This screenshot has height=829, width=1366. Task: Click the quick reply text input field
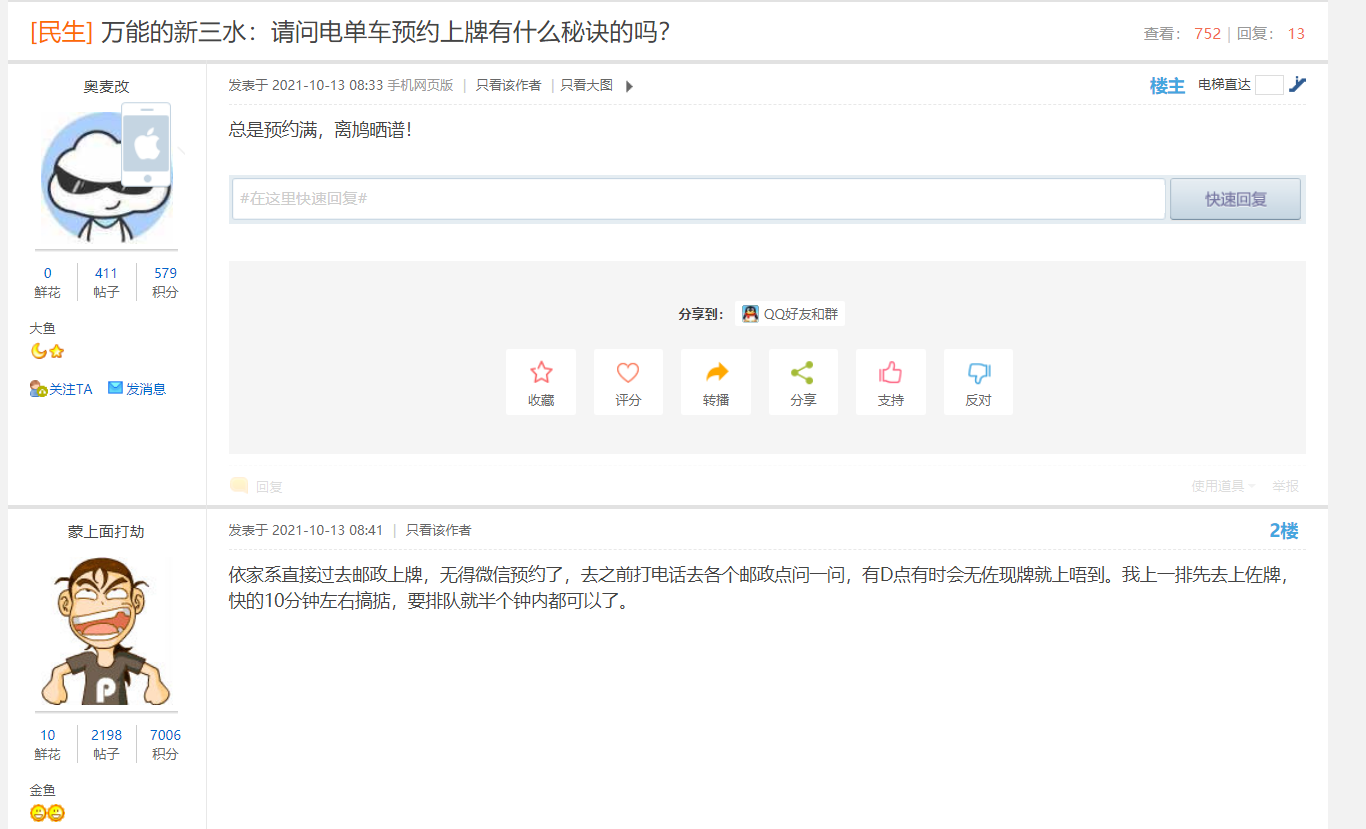pos(698,199)
